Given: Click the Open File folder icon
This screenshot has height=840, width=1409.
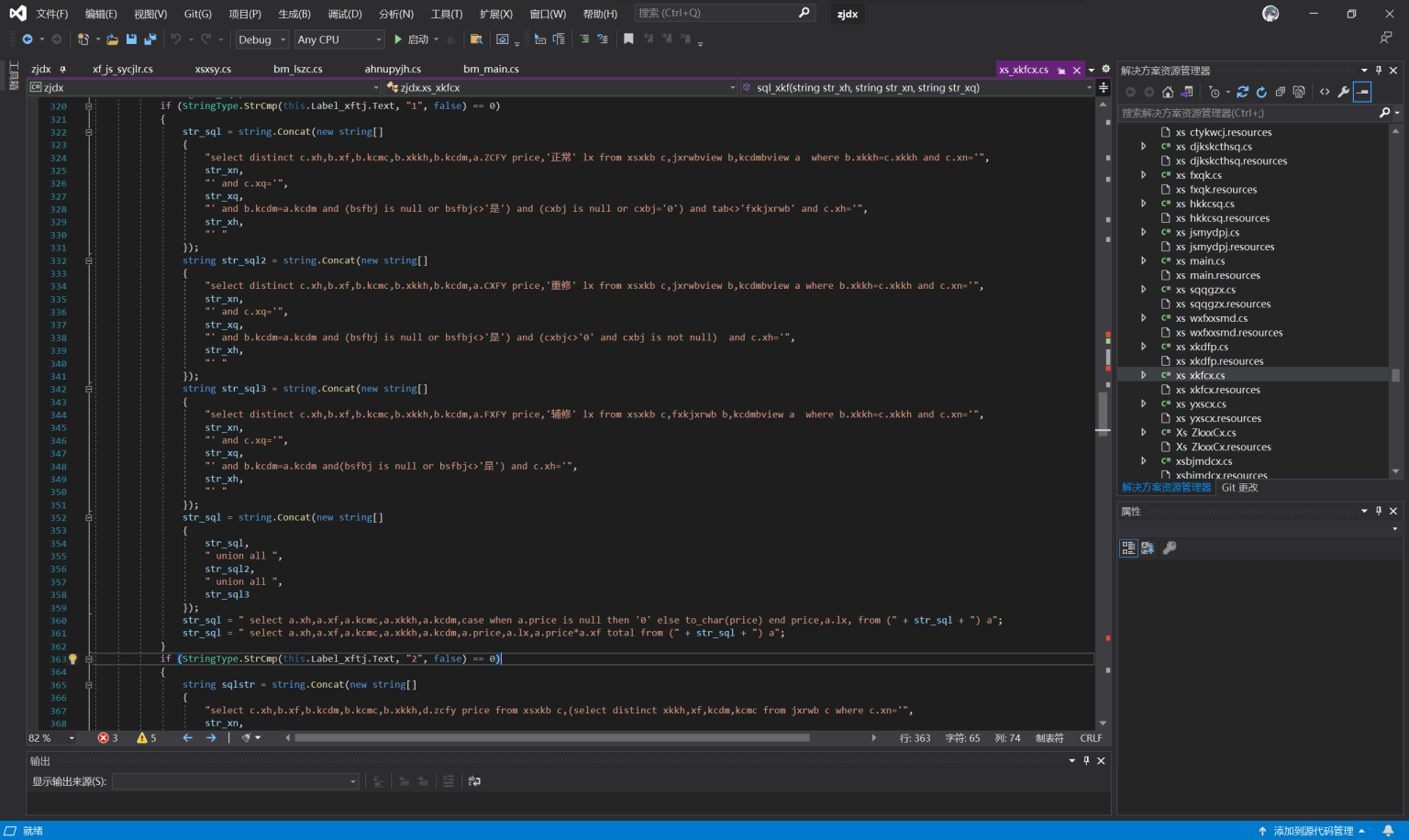Looking at the screenshot, I should 112,39.
